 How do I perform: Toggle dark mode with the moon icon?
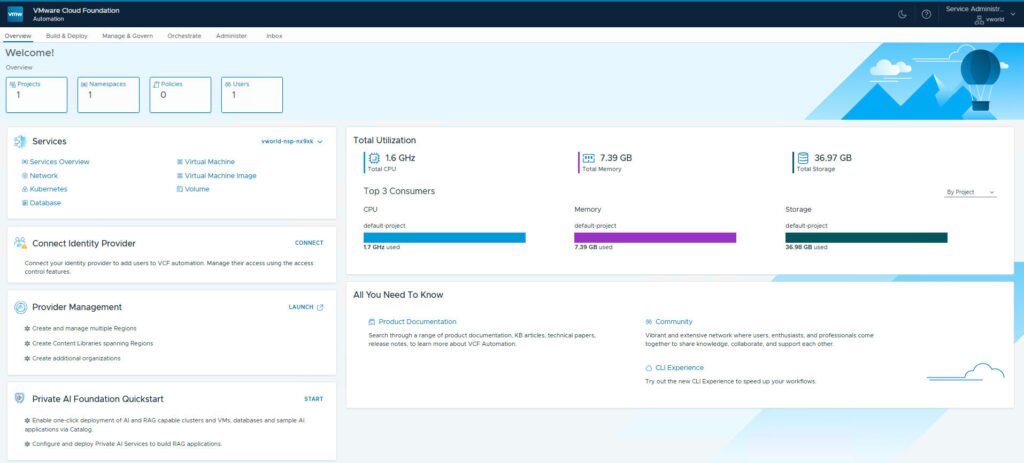[x=901, y=14]
